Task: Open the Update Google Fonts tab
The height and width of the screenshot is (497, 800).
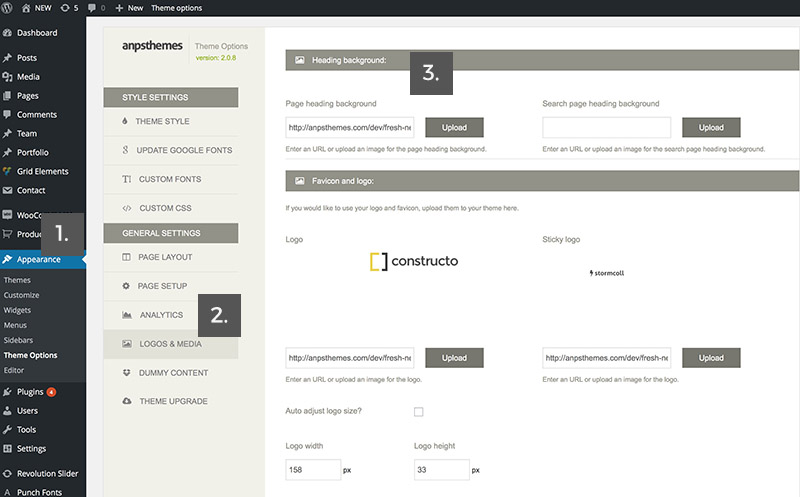Action: pos(171,150)
